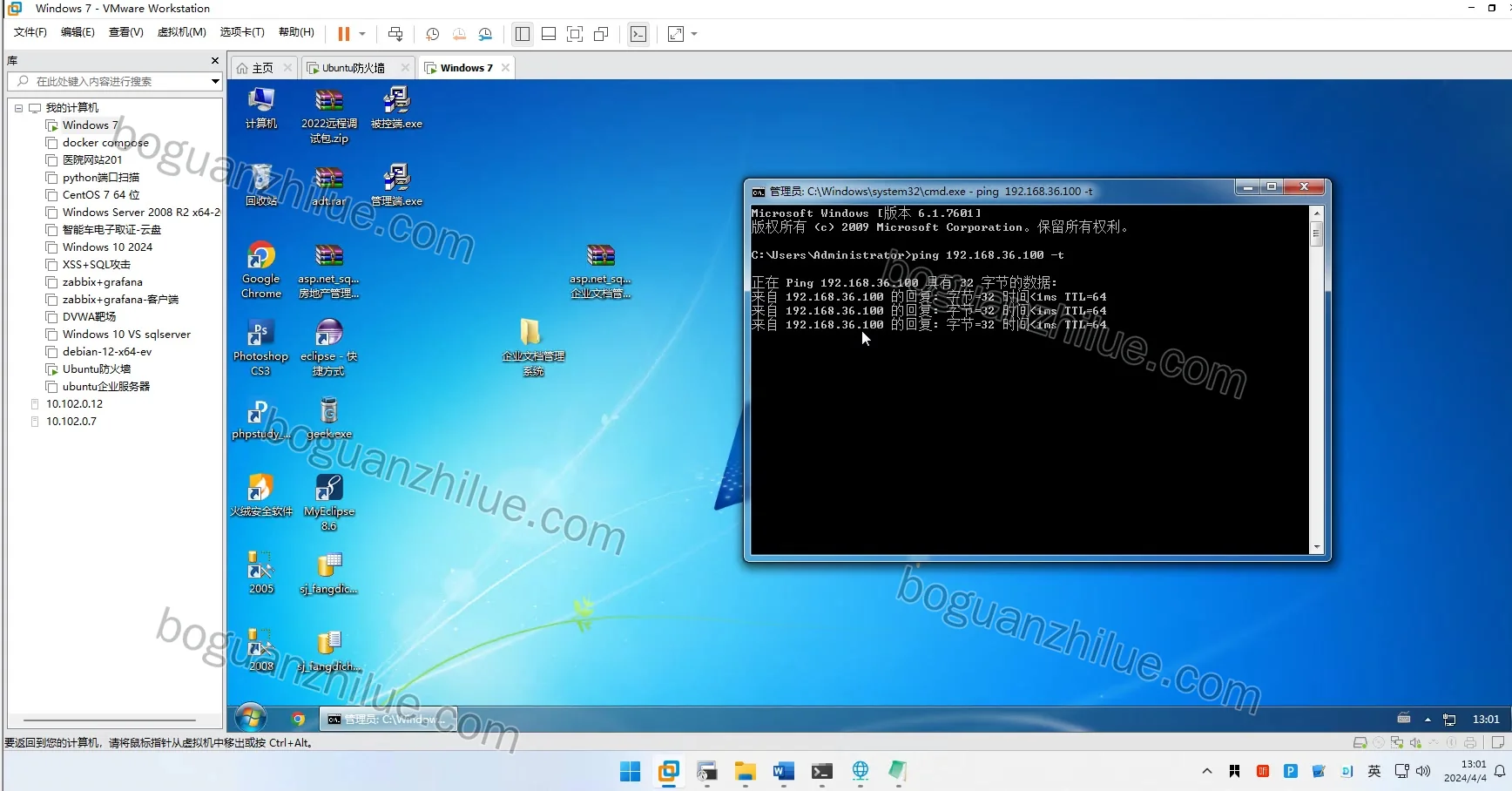Open the host Windows 11 Start button

click(x=631, y=771)
